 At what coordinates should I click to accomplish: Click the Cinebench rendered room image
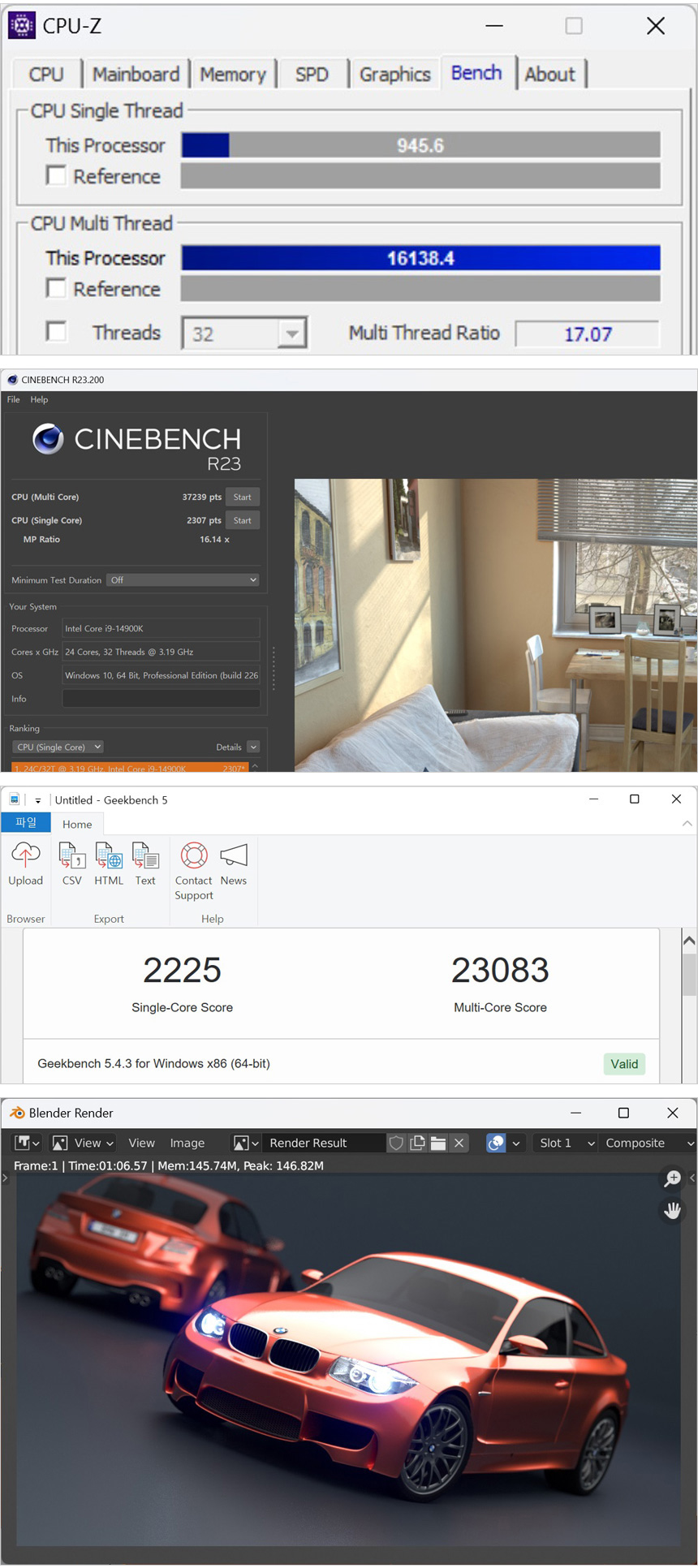(496, 625)
